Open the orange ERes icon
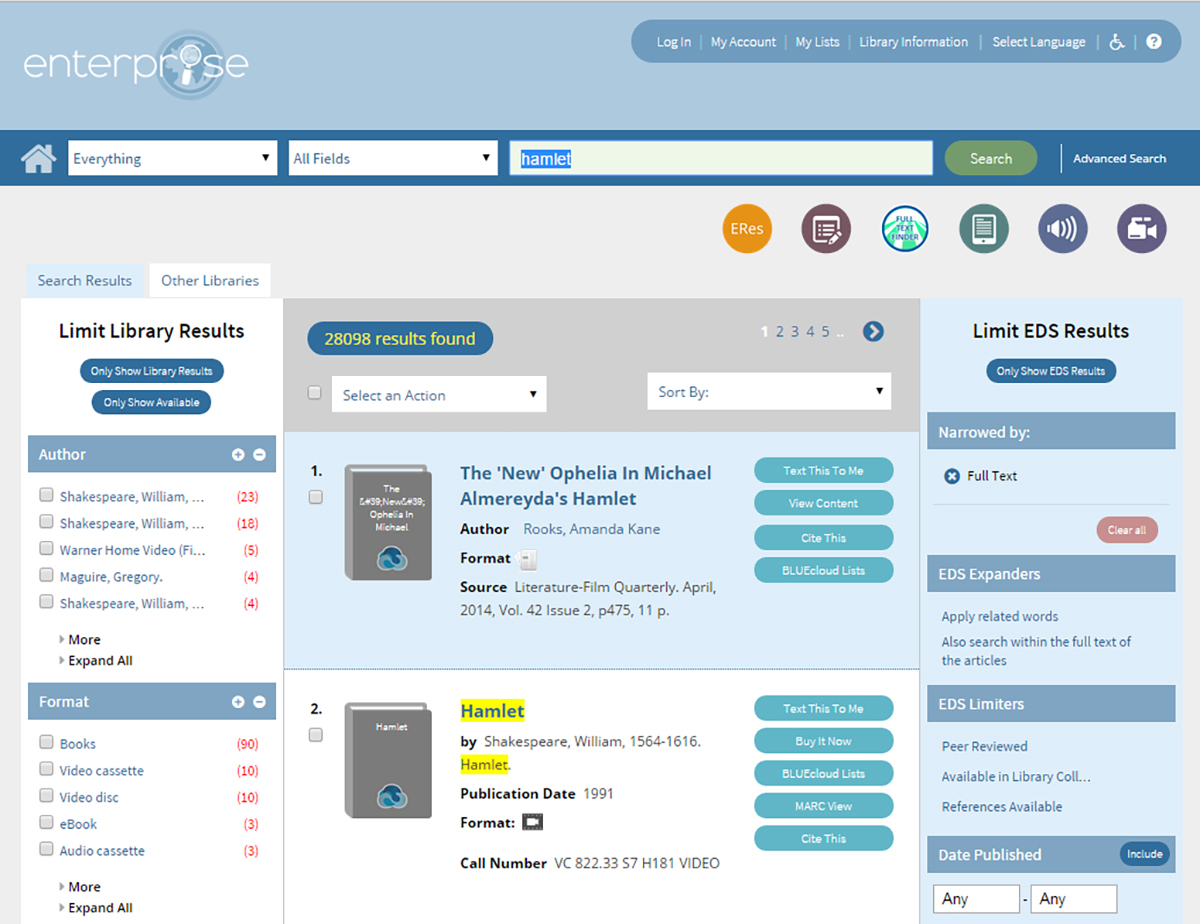1200x924 pixels. (x=747, y=229)
